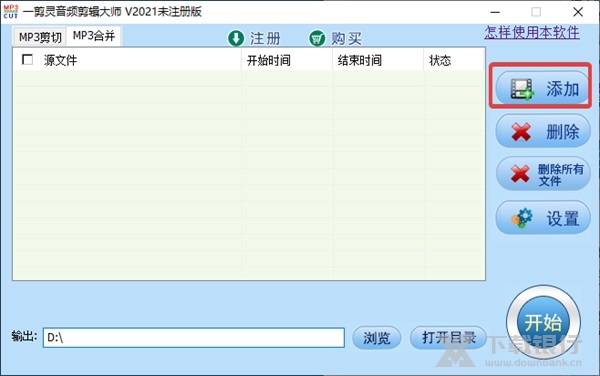This screenshot has width=600, height=376.
Task: Click the 注册 text label
Action: coord(265,39)
